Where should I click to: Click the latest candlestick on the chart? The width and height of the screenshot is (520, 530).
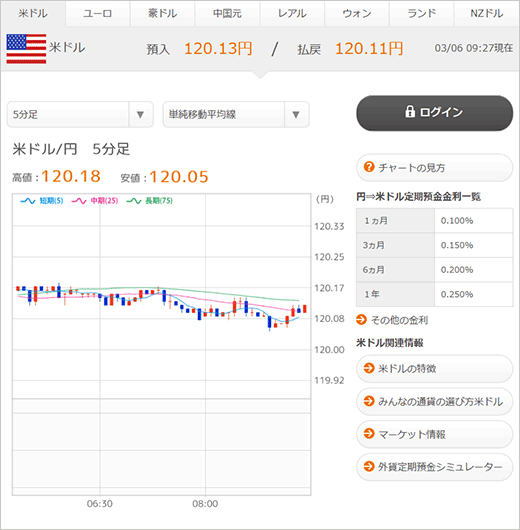[305, 309]
